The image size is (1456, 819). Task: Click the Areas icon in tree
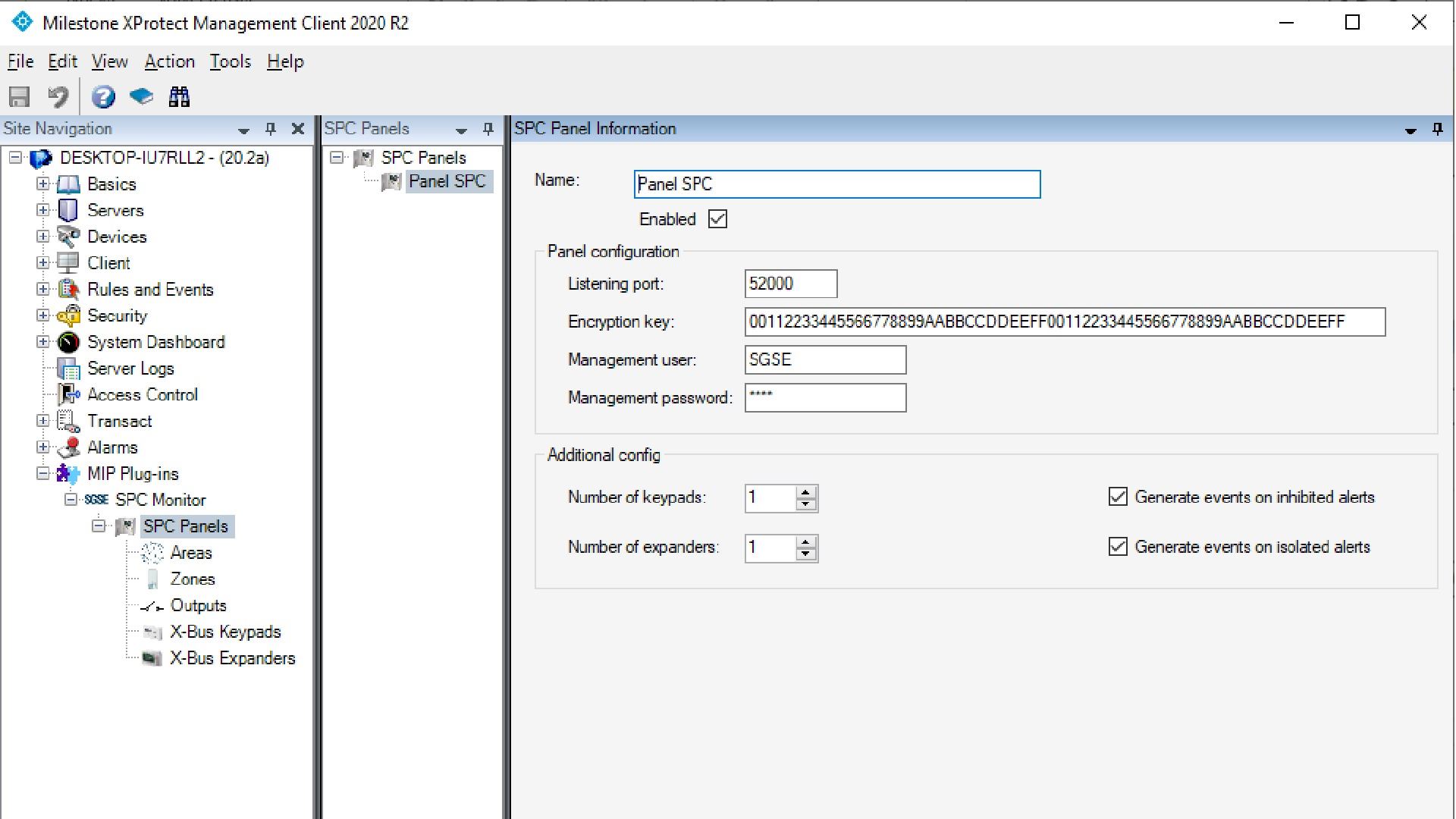(152, 553)
